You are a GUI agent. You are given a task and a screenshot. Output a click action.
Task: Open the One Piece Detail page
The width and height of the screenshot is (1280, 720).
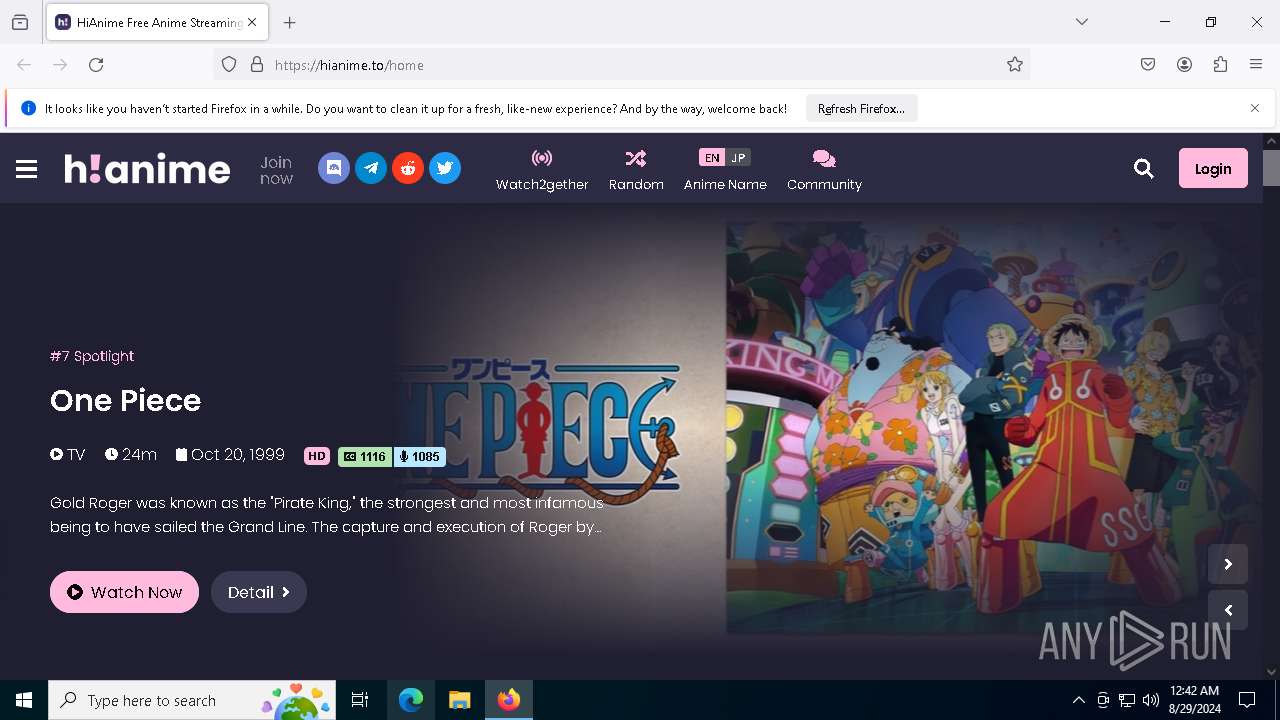[x=258, y=592]
